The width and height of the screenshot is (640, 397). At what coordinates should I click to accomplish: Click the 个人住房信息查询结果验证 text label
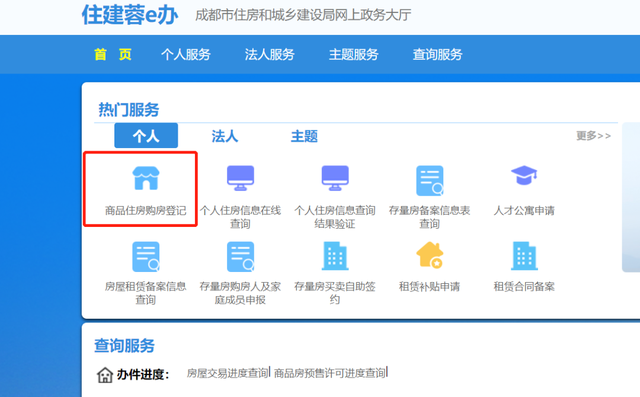point(335,217)
